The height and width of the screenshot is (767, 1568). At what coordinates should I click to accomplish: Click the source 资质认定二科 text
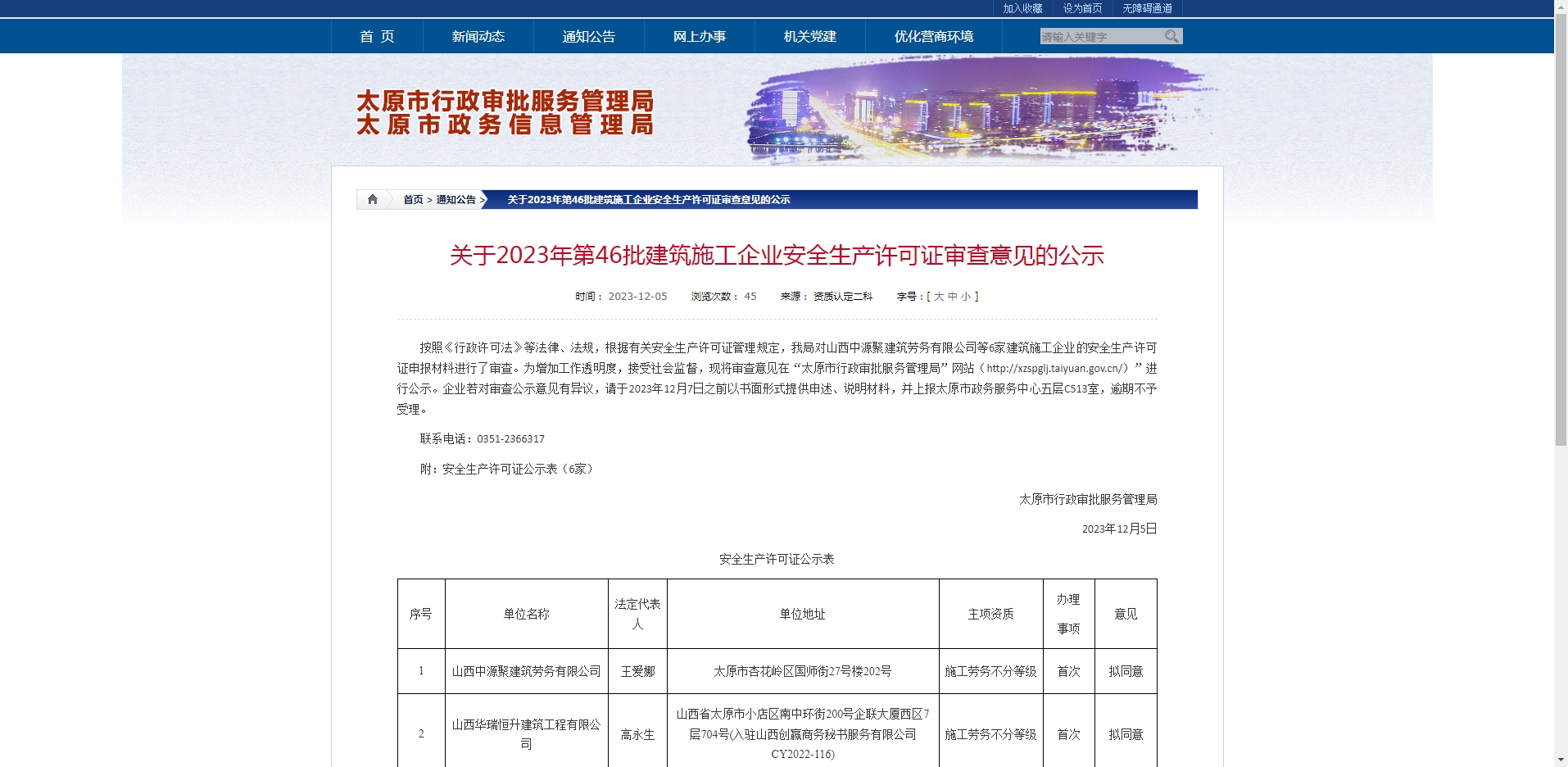pos(843,297)
